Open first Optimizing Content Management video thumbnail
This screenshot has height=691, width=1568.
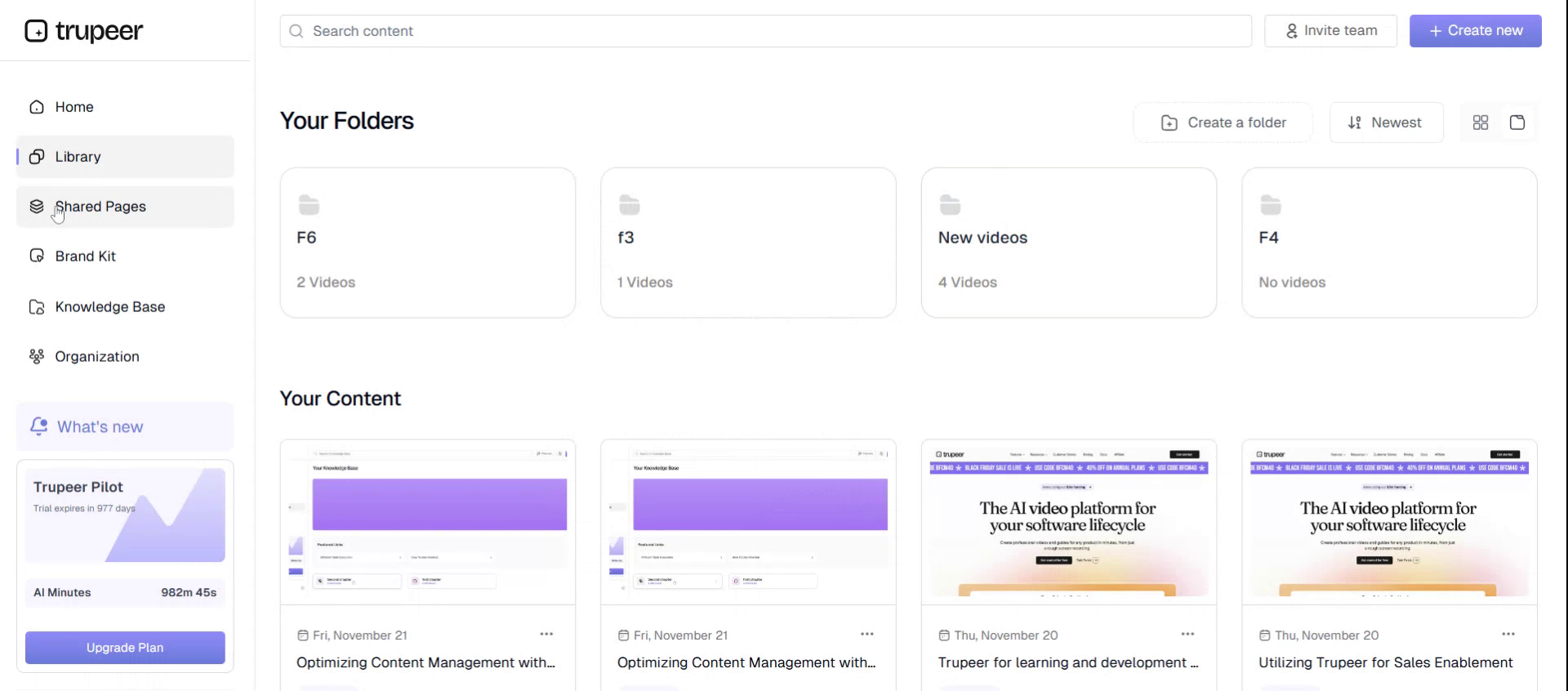click(428, 523)
